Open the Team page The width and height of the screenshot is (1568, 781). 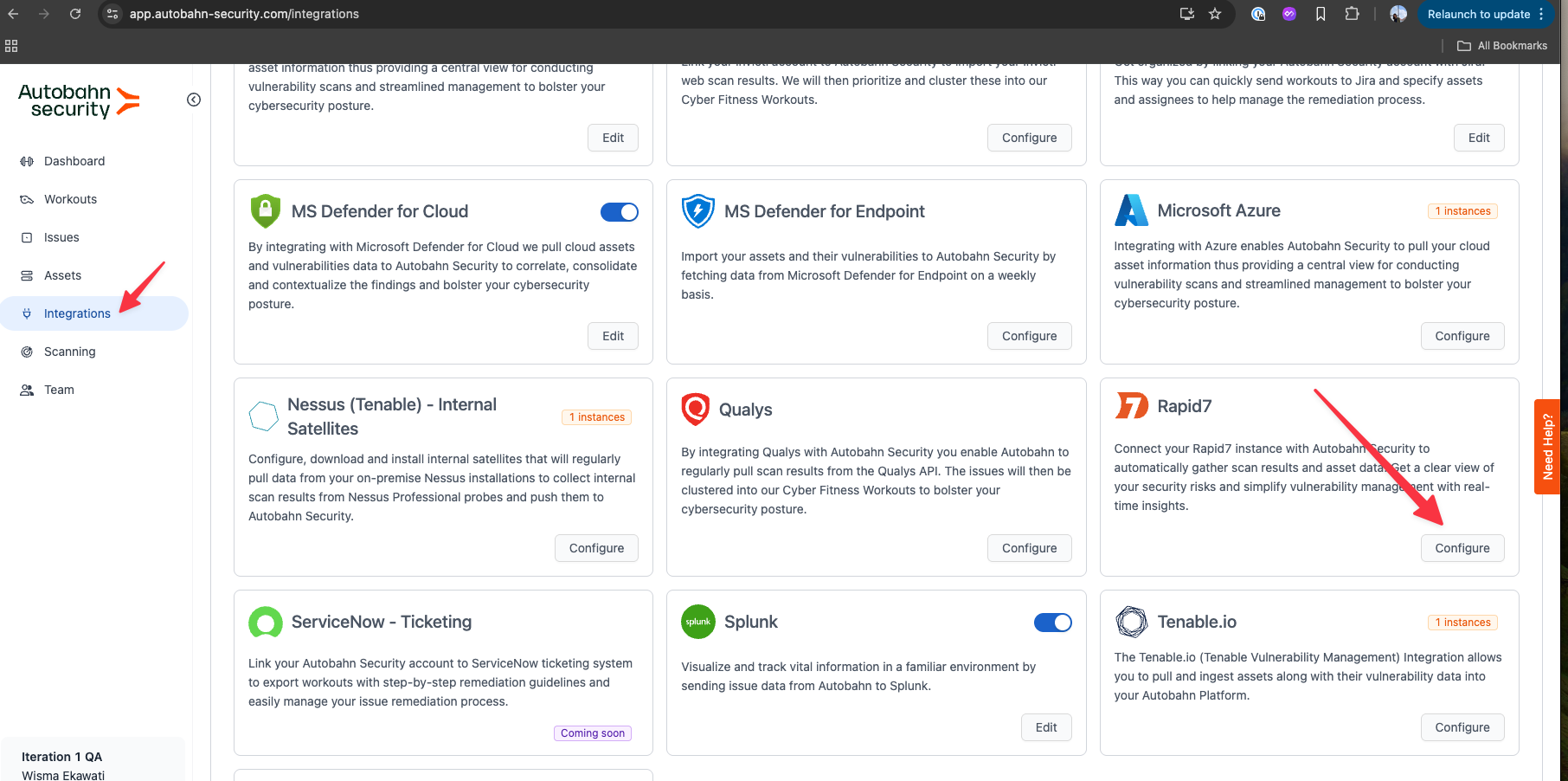pos(59,390)
